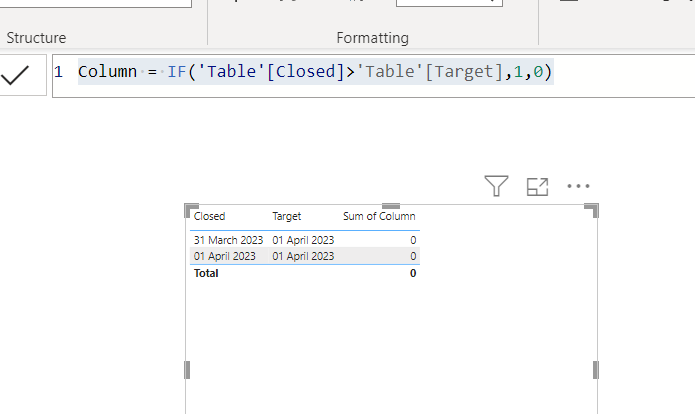Commit the formula with the checkmark icon
This screenshot has height=414, width=695.
(15, 75)
